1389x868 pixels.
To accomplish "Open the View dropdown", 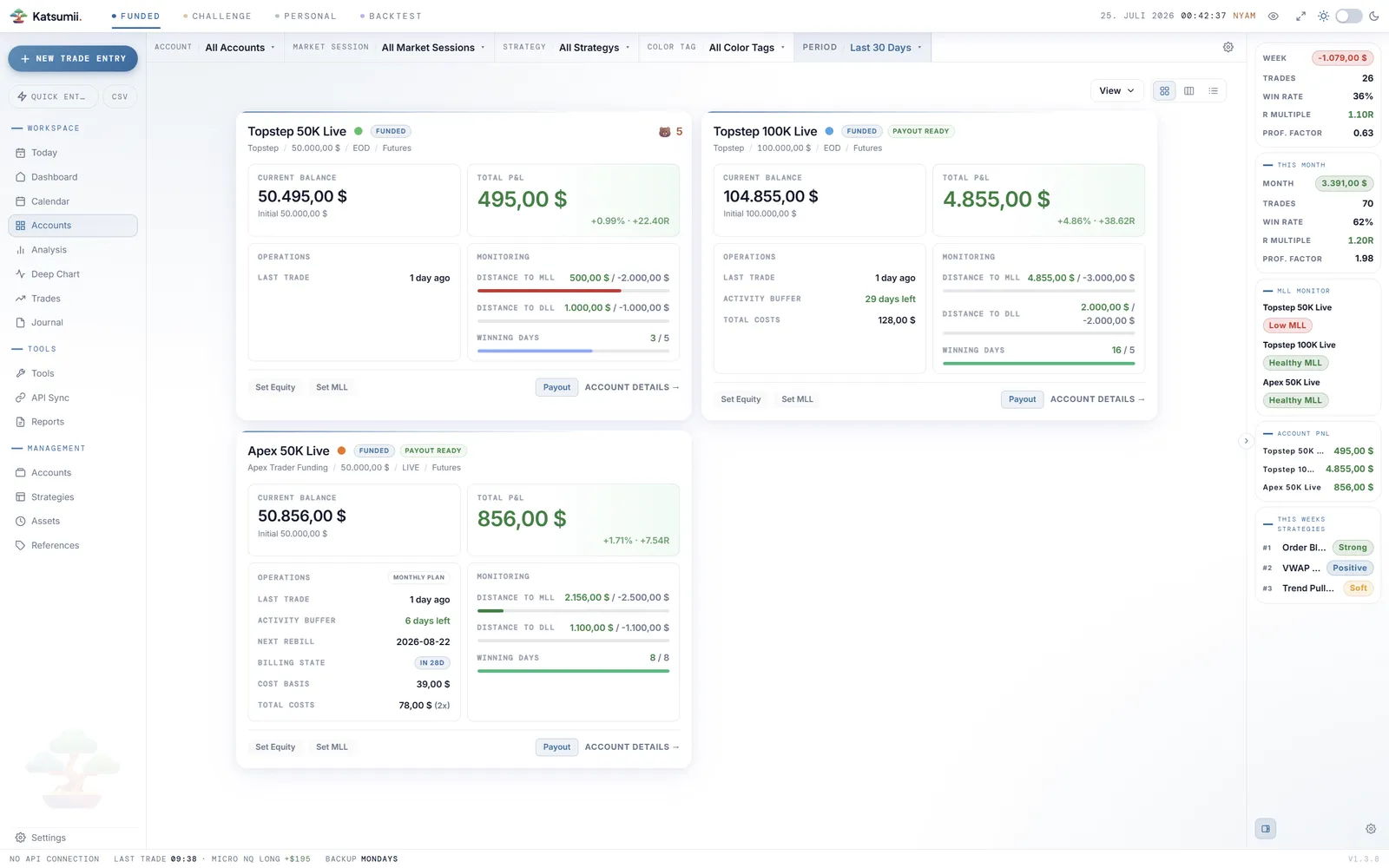I will [x=1116, y=90].
